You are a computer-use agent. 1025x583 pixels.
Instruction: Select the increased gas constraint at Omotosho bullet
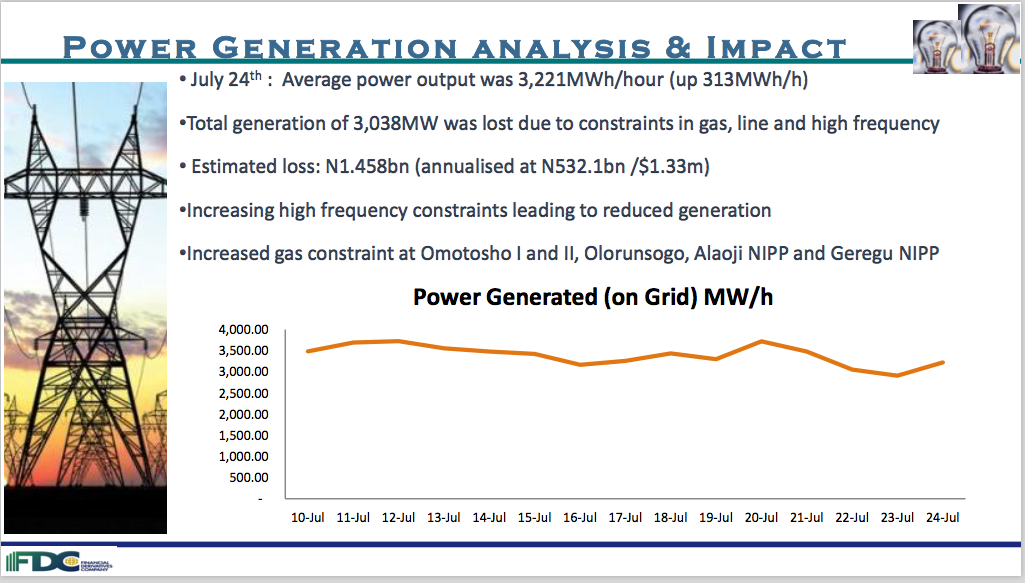tap(559, 253)
